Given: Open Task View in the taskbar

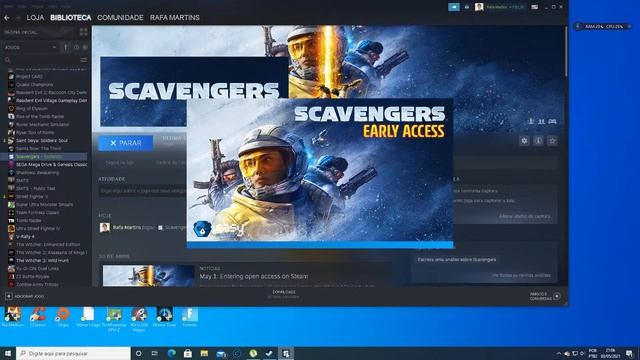Looking at the screenshot, I should click(x=155, y=353).
